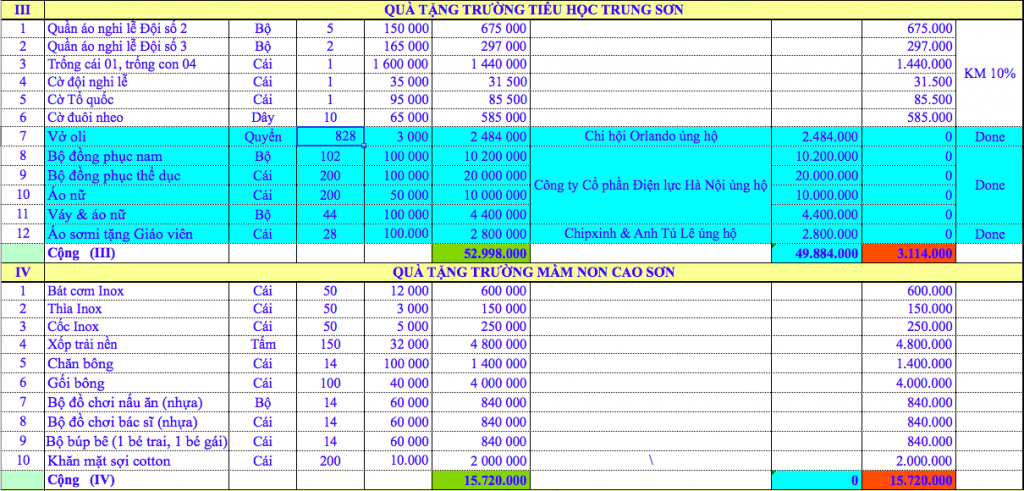1024x491 pixels.
Task: Select the green total cell 52.998.000
Action: tap(481, 253)
